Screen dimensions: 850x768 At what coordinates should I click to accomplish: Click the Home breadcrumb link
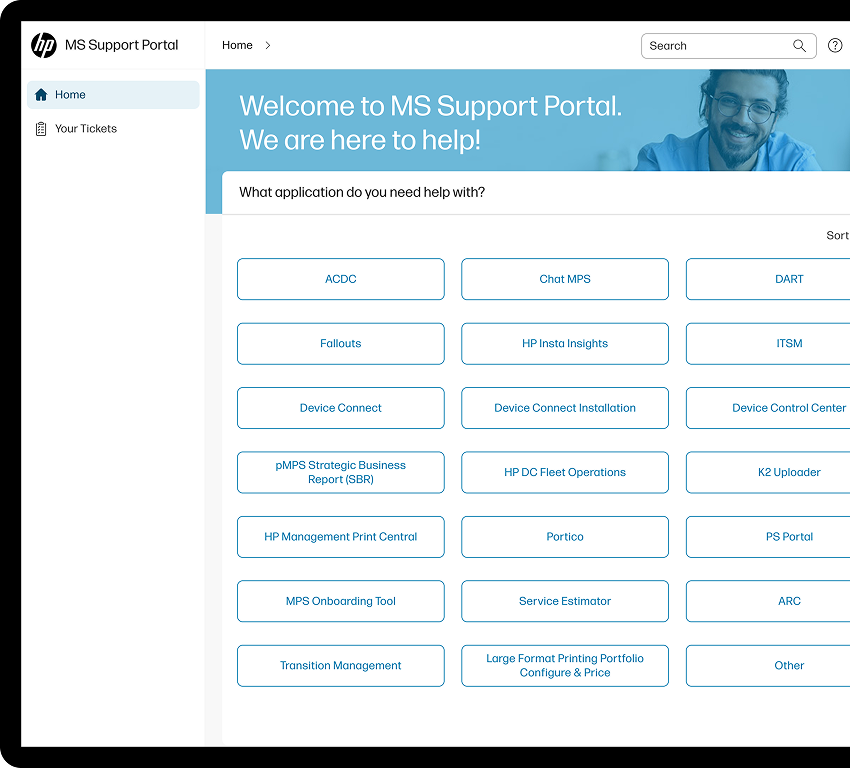click(237, 46)
